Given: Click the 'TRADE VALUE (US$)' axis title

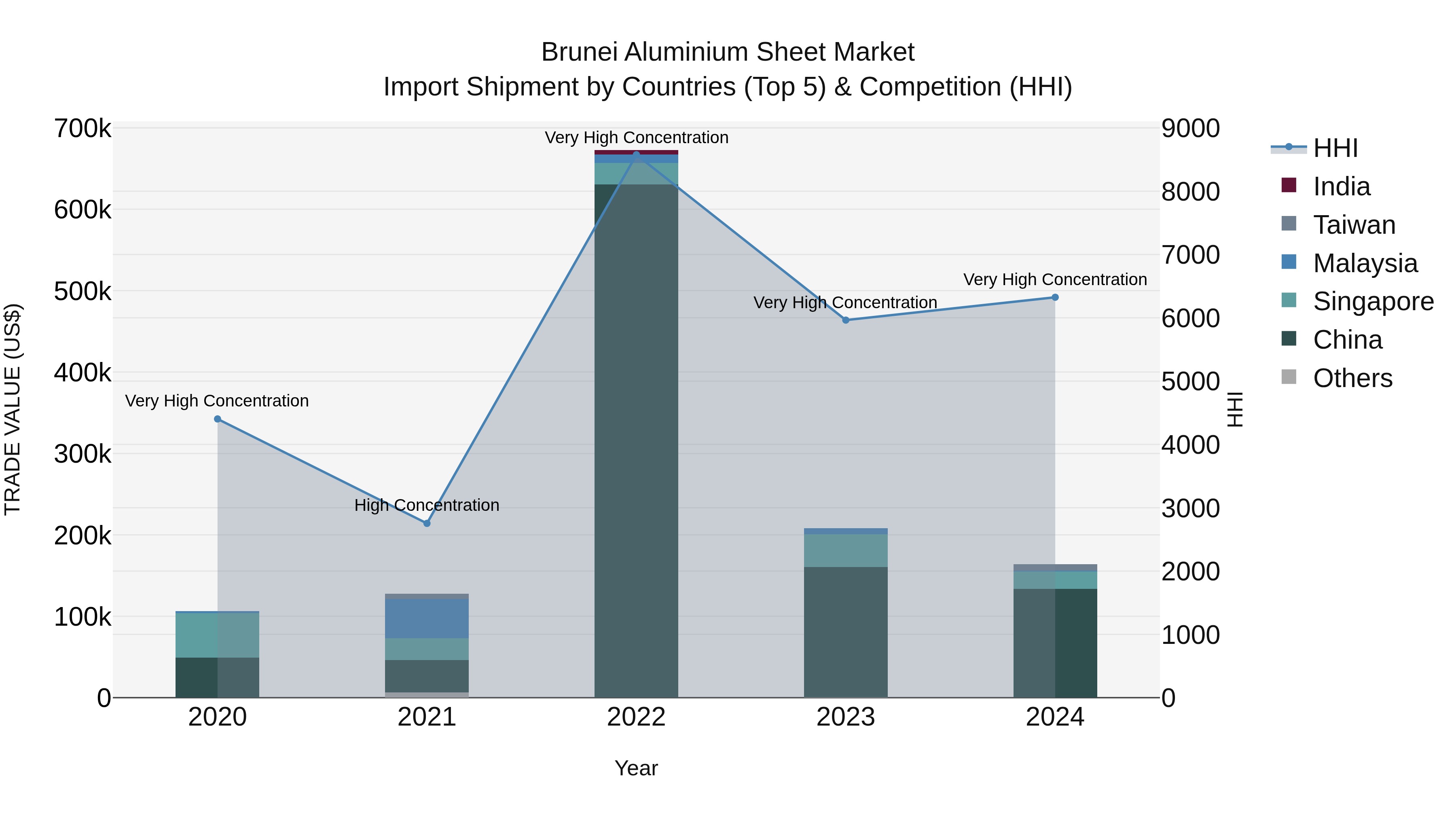Looking at the screenshot, I should coord(13,409).
